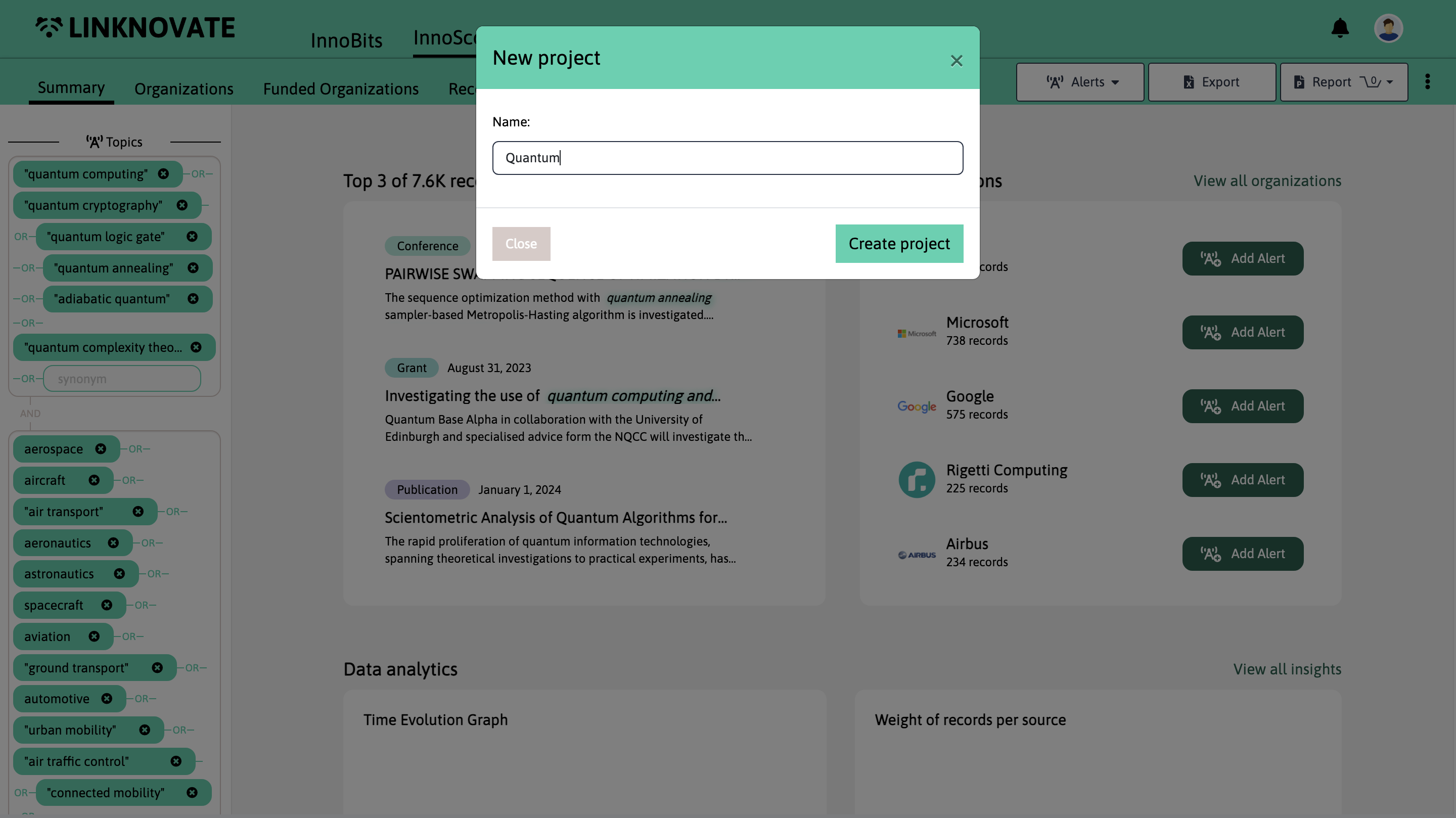Select the InnoBits tab

tap(345, 38)
